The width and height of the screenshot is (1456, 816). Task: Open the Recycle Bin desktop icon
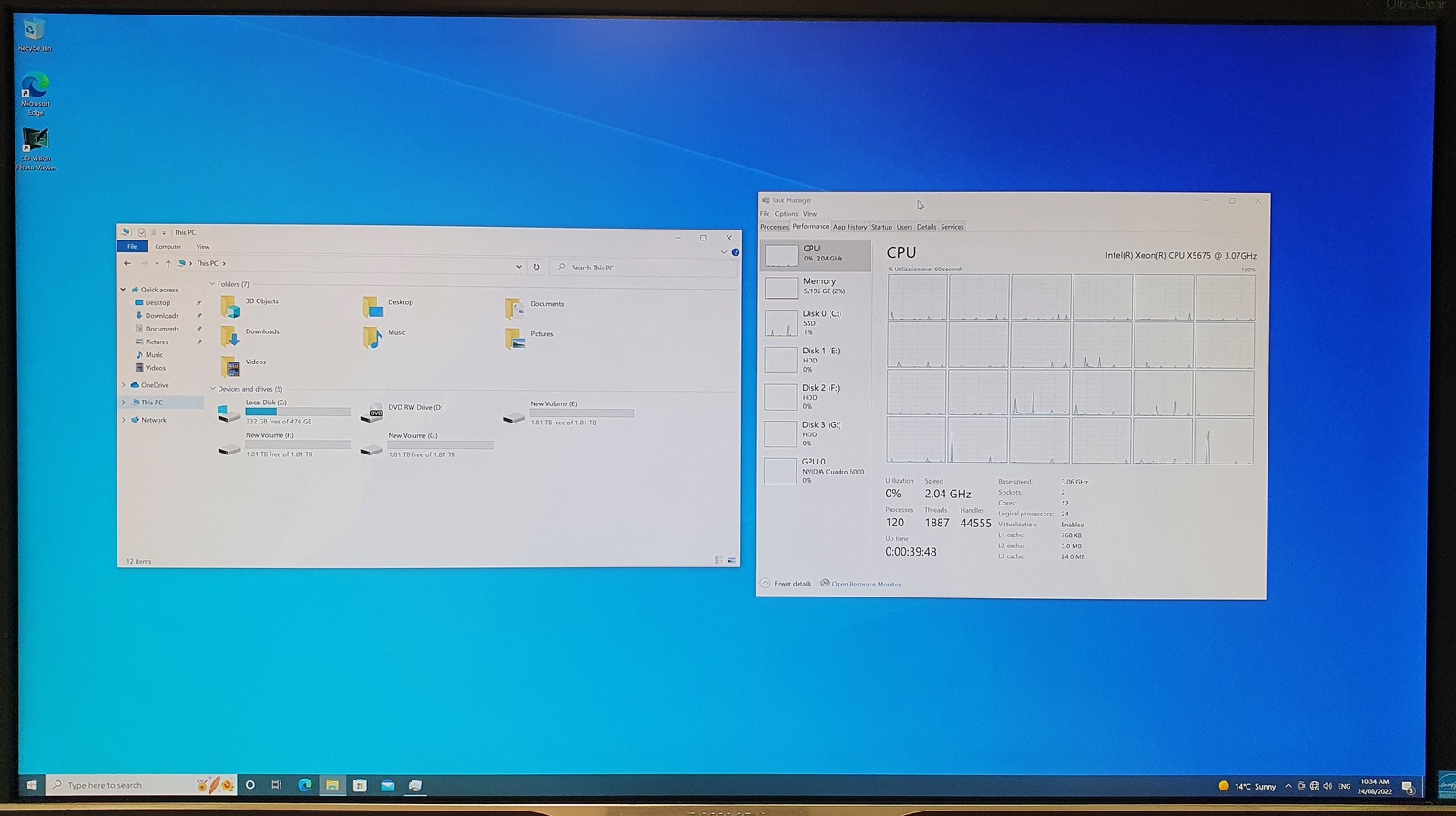(x=35, y=35)
